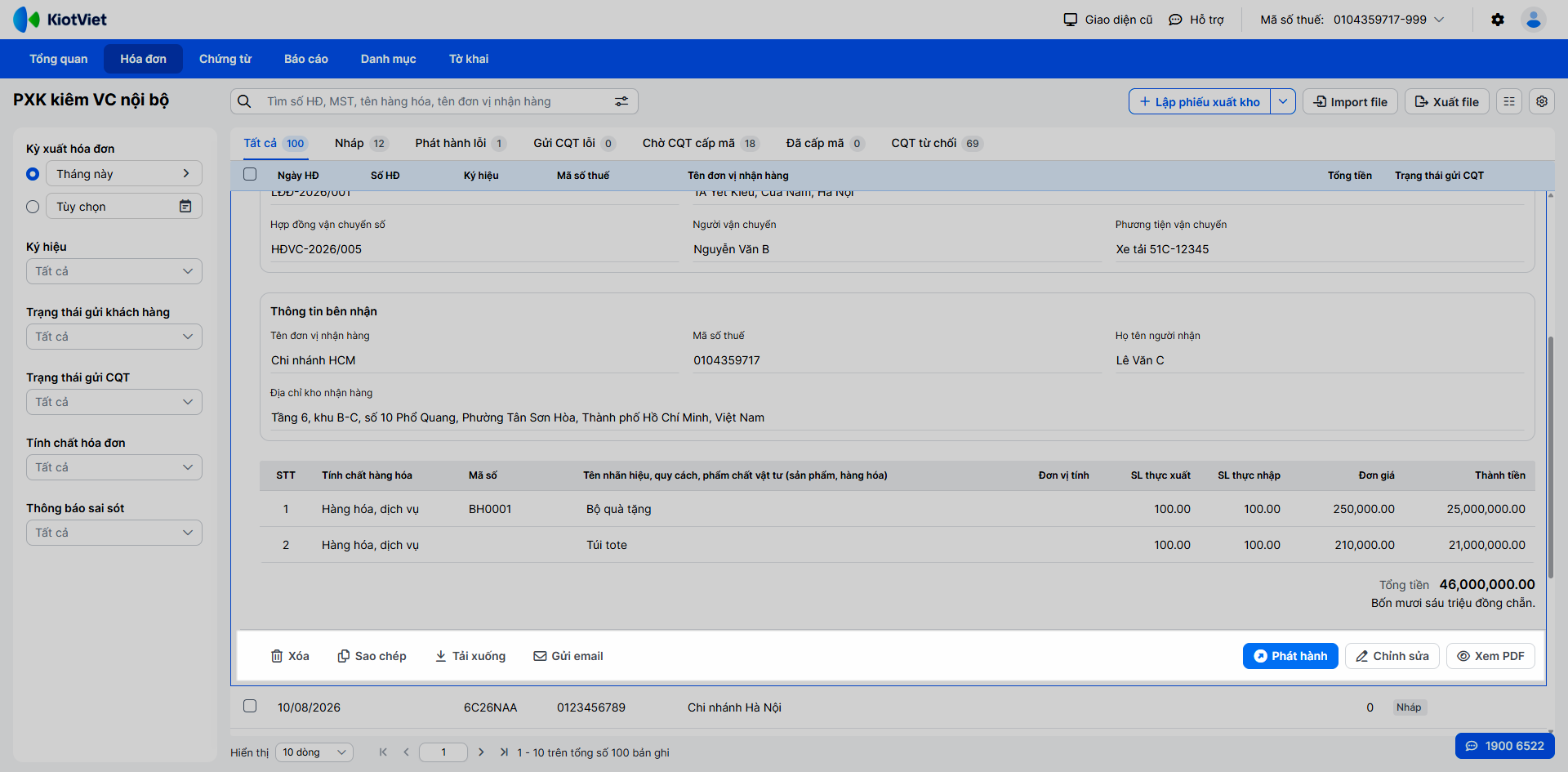Click the Tùy chọn date range field
Screen dimensions: 1568x772
[124, 207]
